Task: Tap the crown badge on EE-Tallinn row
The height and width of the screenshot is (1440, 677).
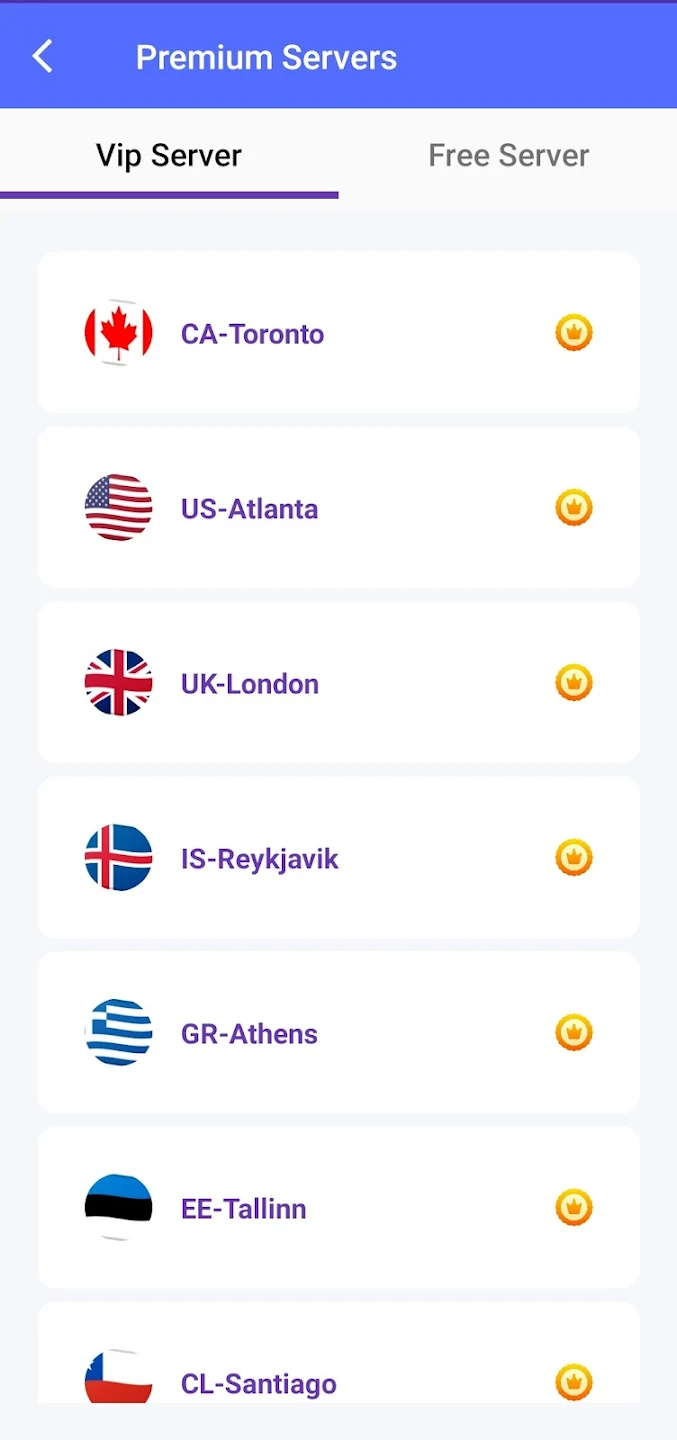Action: (573, 1207)
